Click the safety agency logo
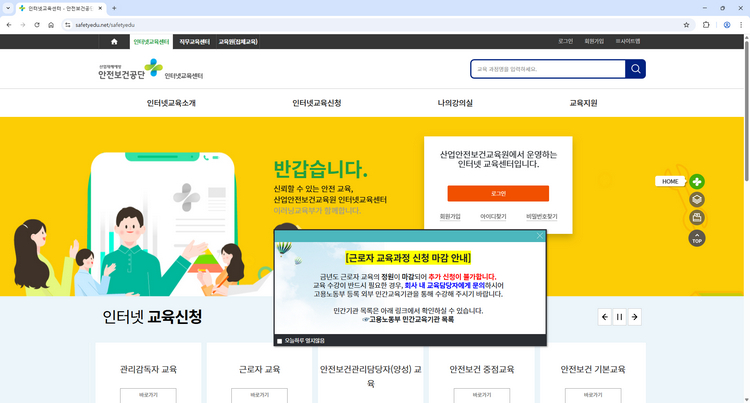This screenshot has width=750, height=403. [151, 69]
